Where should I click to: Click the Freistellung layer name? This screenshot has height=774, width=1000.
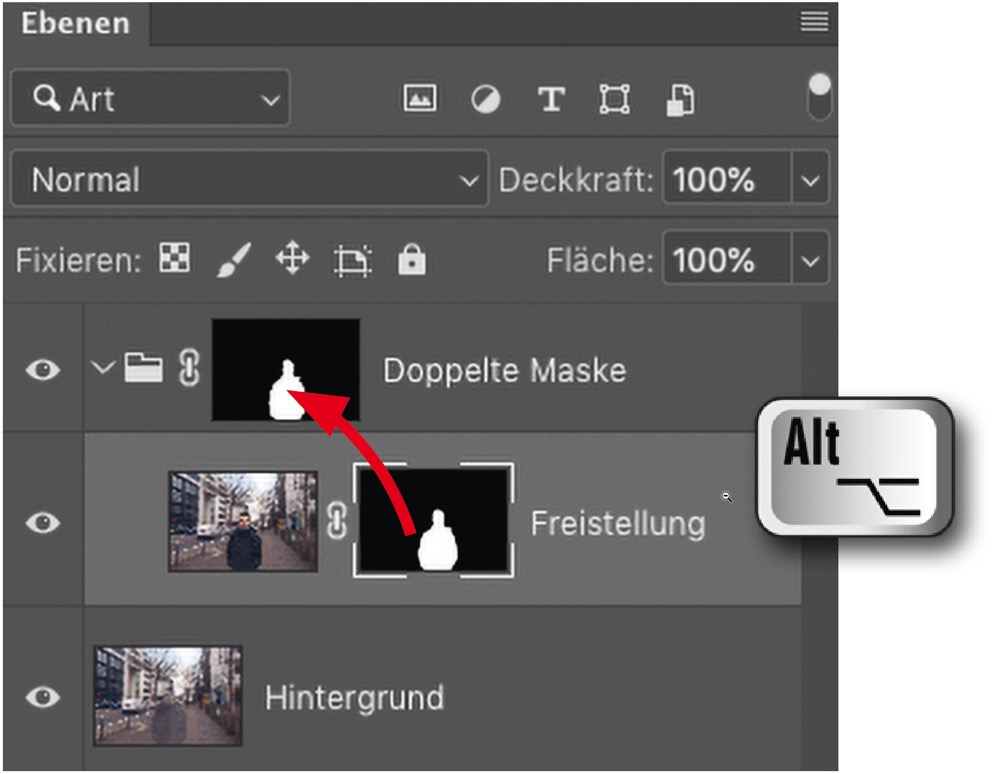click(618, 523)
